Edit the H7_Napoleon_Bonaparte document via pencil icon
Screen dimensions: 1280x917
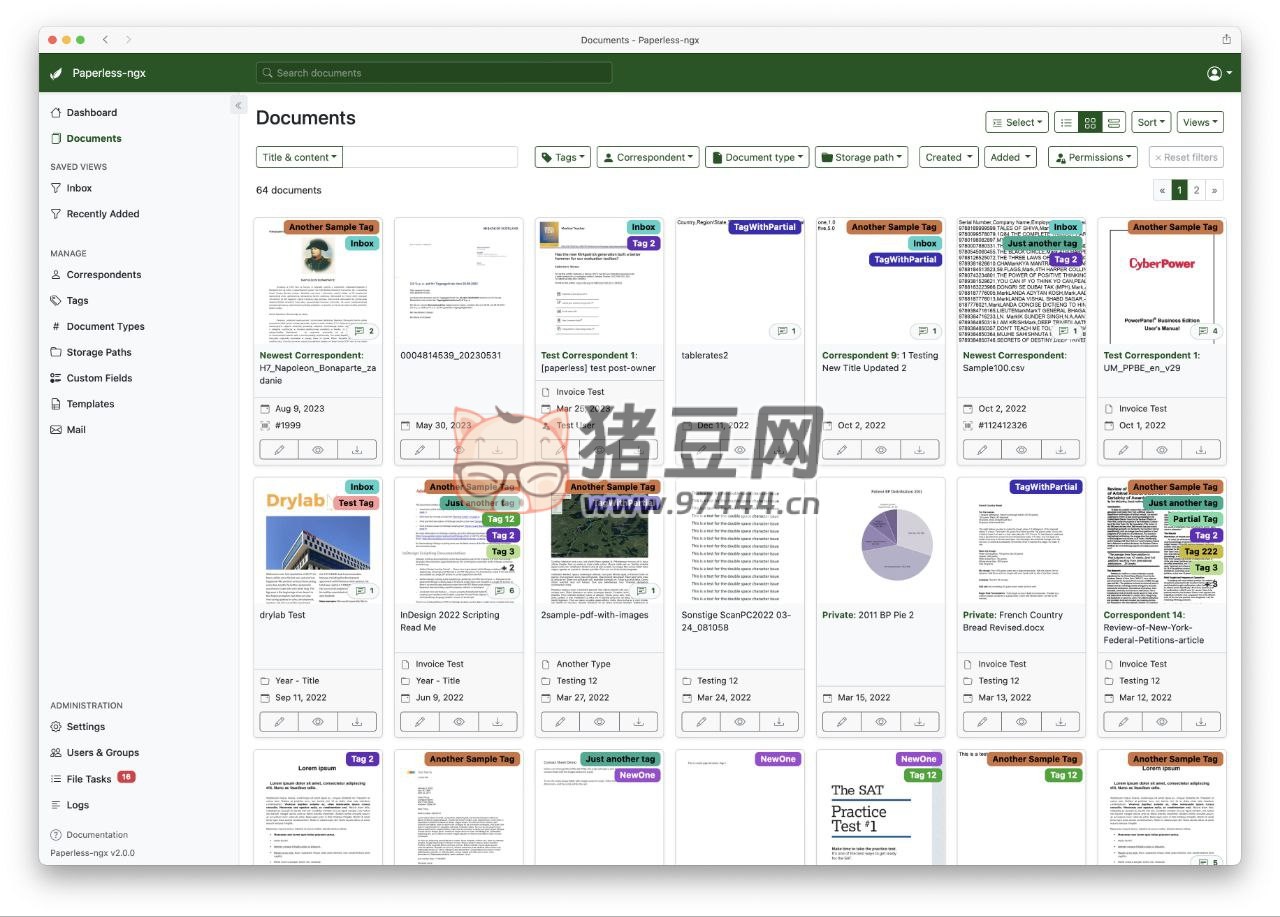279,450
